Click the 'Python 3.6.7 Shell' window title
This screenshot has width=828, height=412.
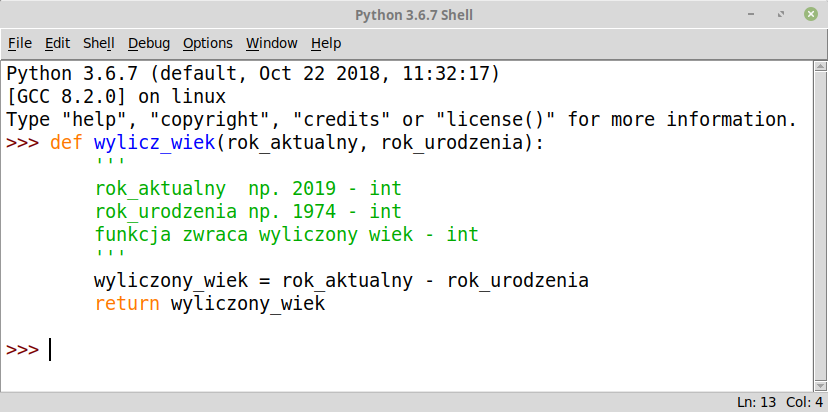[413, 15]
